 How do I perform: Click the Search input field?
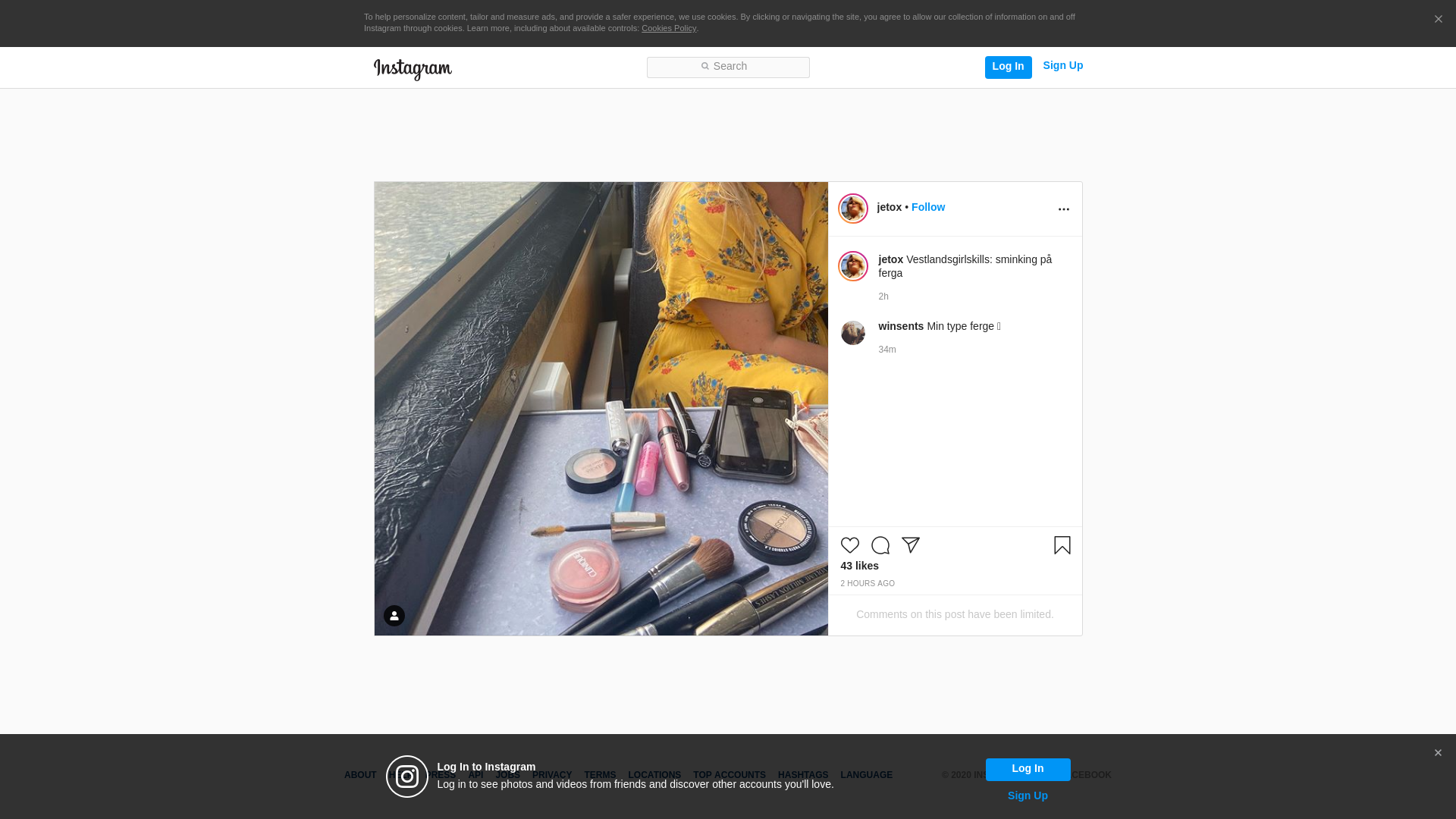(x=728, y=67)
